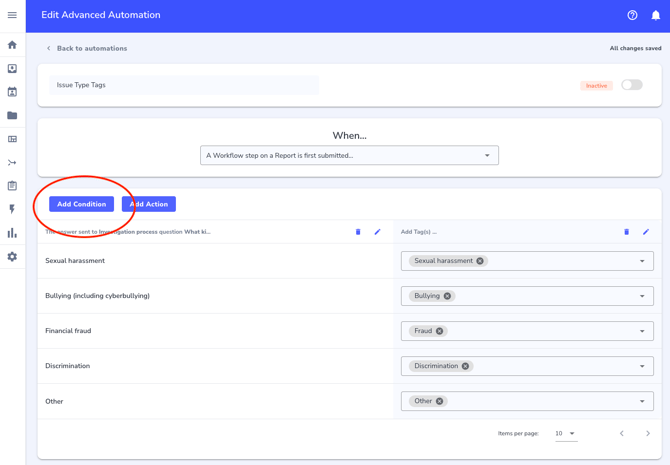Image resolution: width=670 pixels, height=465 pixels.
Task: Click the Add Action button
Action: coord(148,204)
